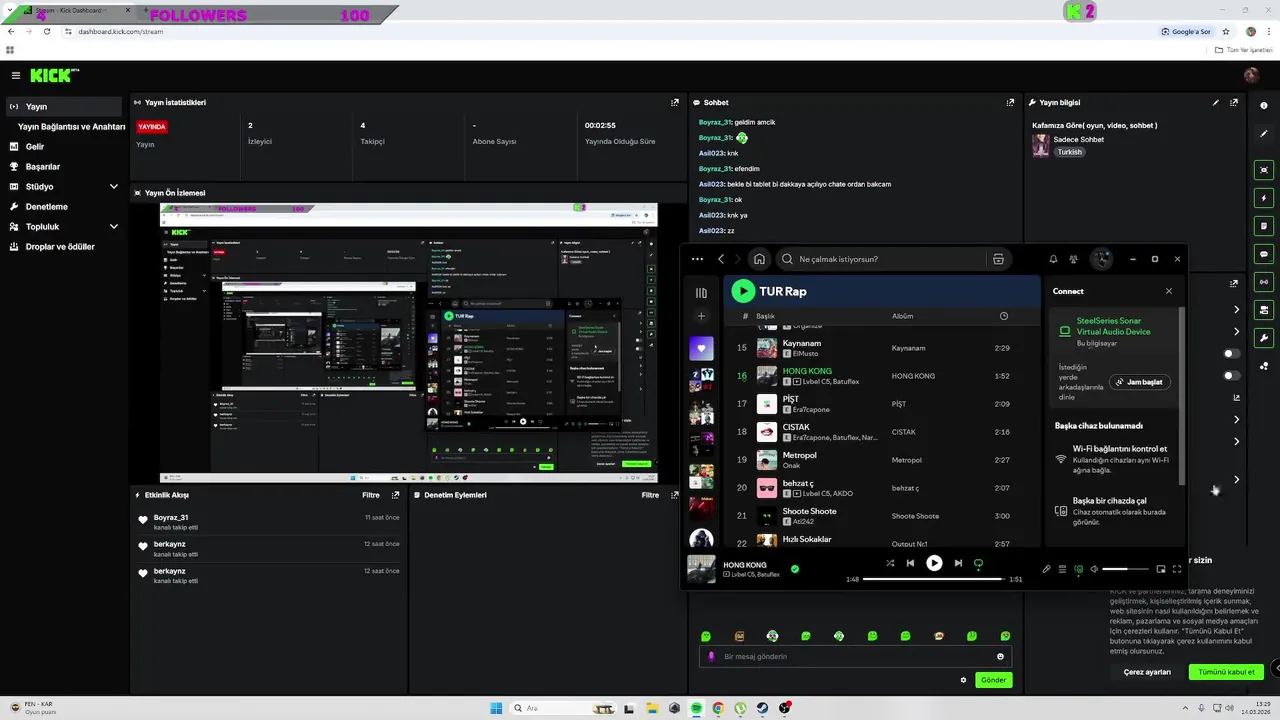Open Spotify notifications bell

[x=1053, y=259]
